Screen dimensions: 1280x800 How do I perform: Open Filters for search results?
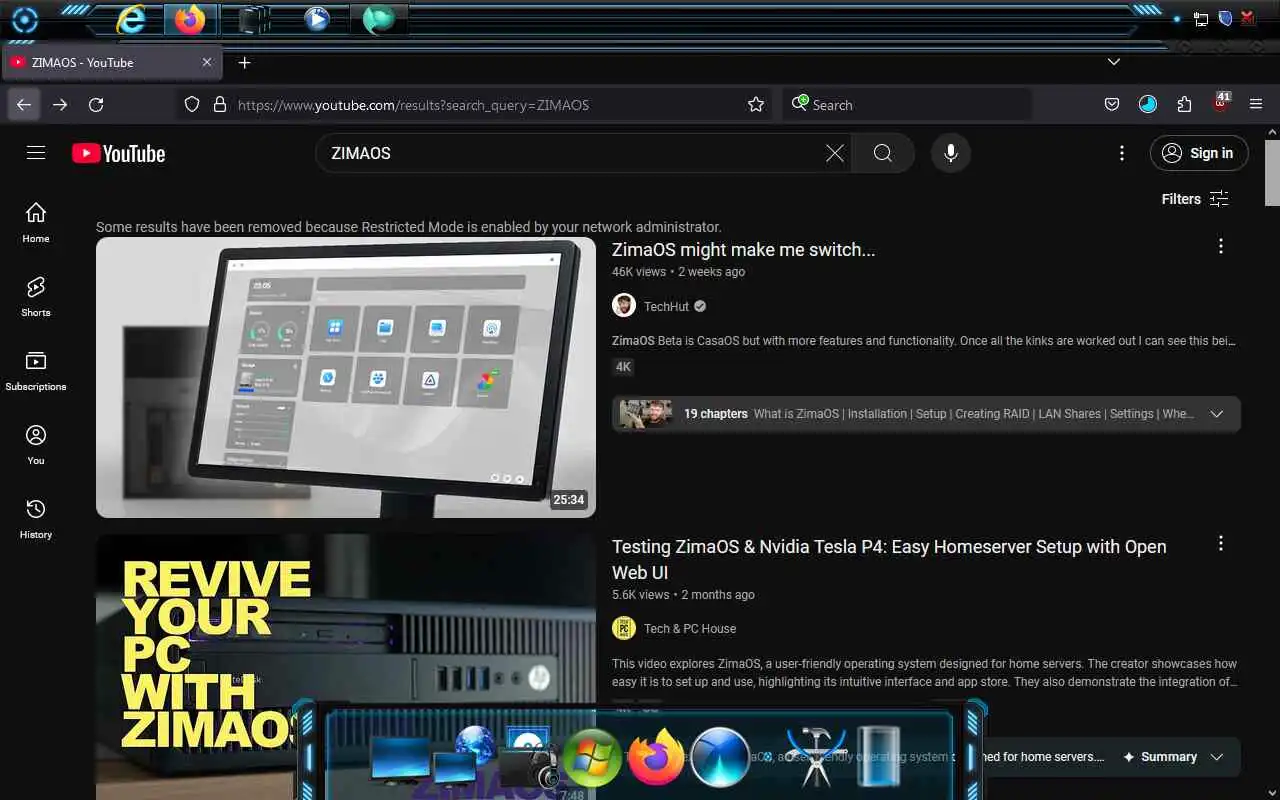point(1195,199)
